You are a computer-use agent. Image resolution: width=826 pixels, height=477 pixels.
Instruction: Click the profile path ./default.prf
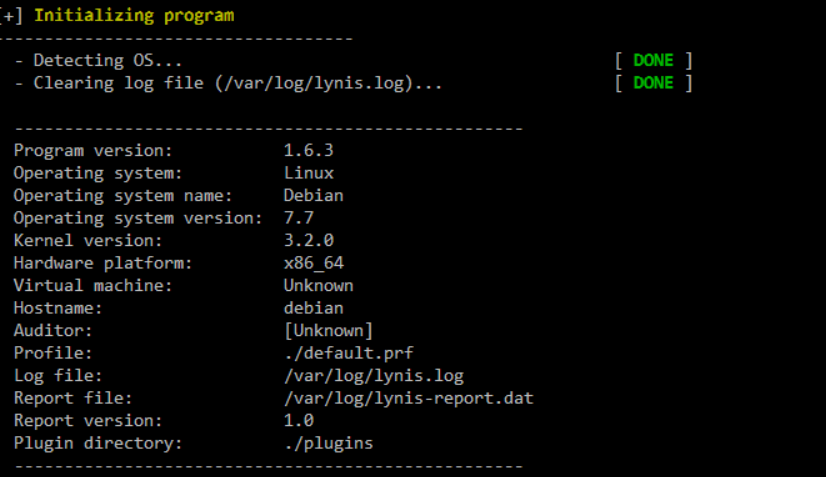pyautogui.click(x=348, y=353)
